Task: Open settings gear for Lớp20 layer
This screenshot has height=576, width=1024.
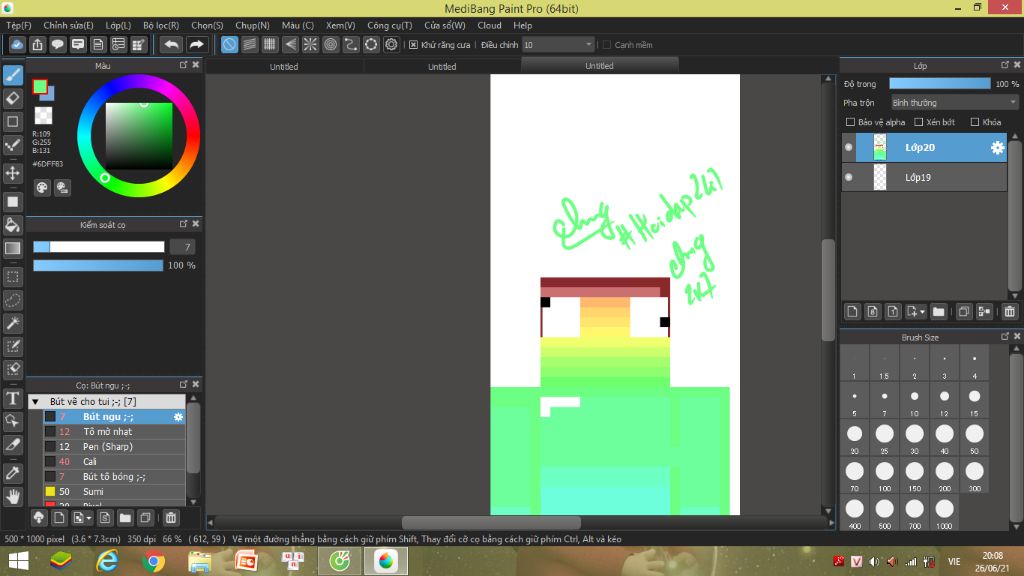Action: (x=997, y=148)
